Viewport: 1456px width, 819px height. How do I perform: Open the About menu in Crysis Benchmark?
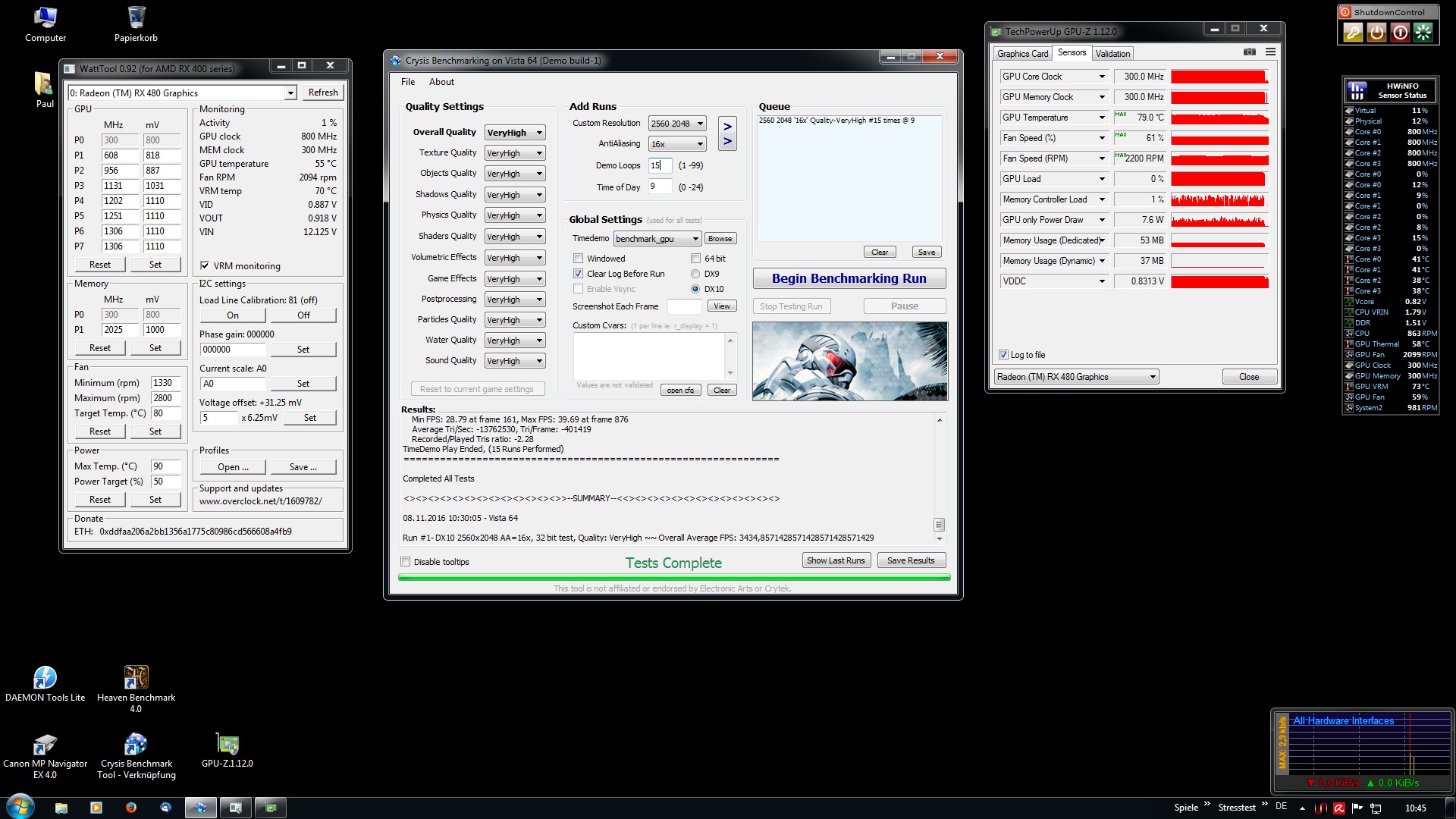tap(441, 82)
